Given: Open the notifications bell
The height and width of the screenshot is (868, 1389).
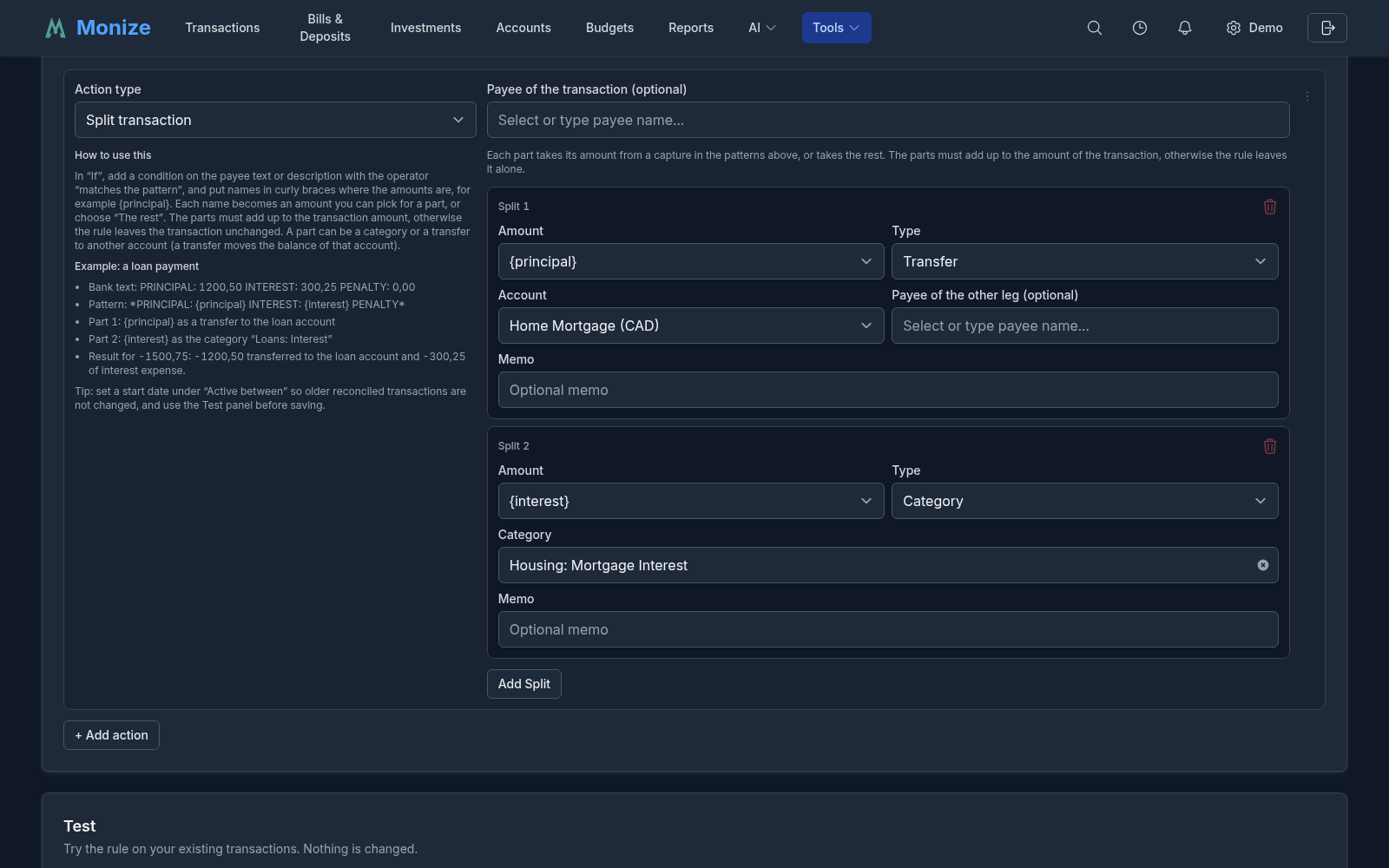Looking at the screenshot, I should (x=1185, y=28).
